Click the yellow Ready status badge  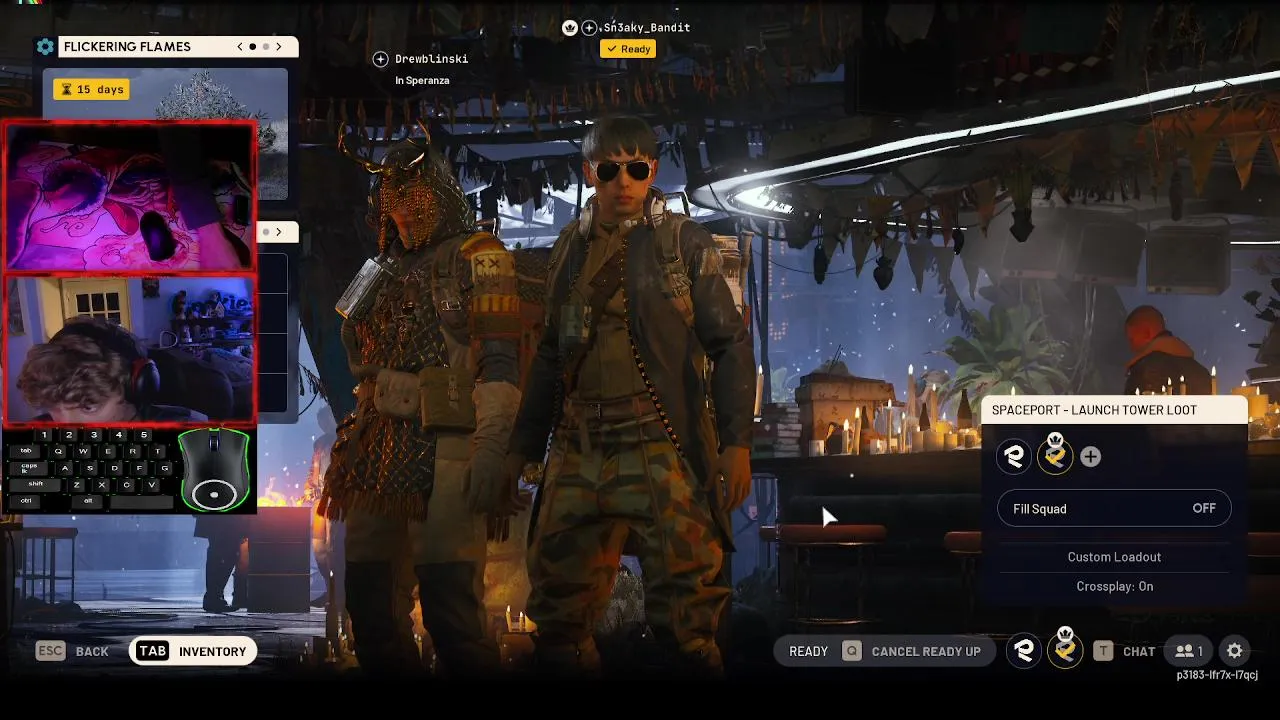click(x=628, y=49)
